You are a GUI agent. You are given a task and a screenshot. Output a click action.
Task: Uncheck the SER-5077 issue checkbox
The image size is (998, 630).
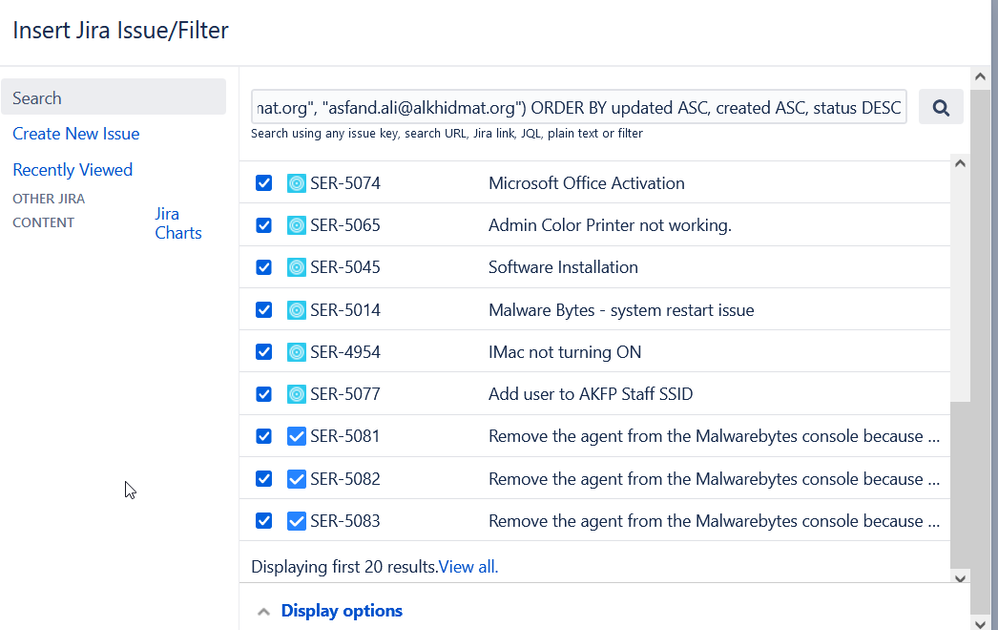tap(264, 394)
